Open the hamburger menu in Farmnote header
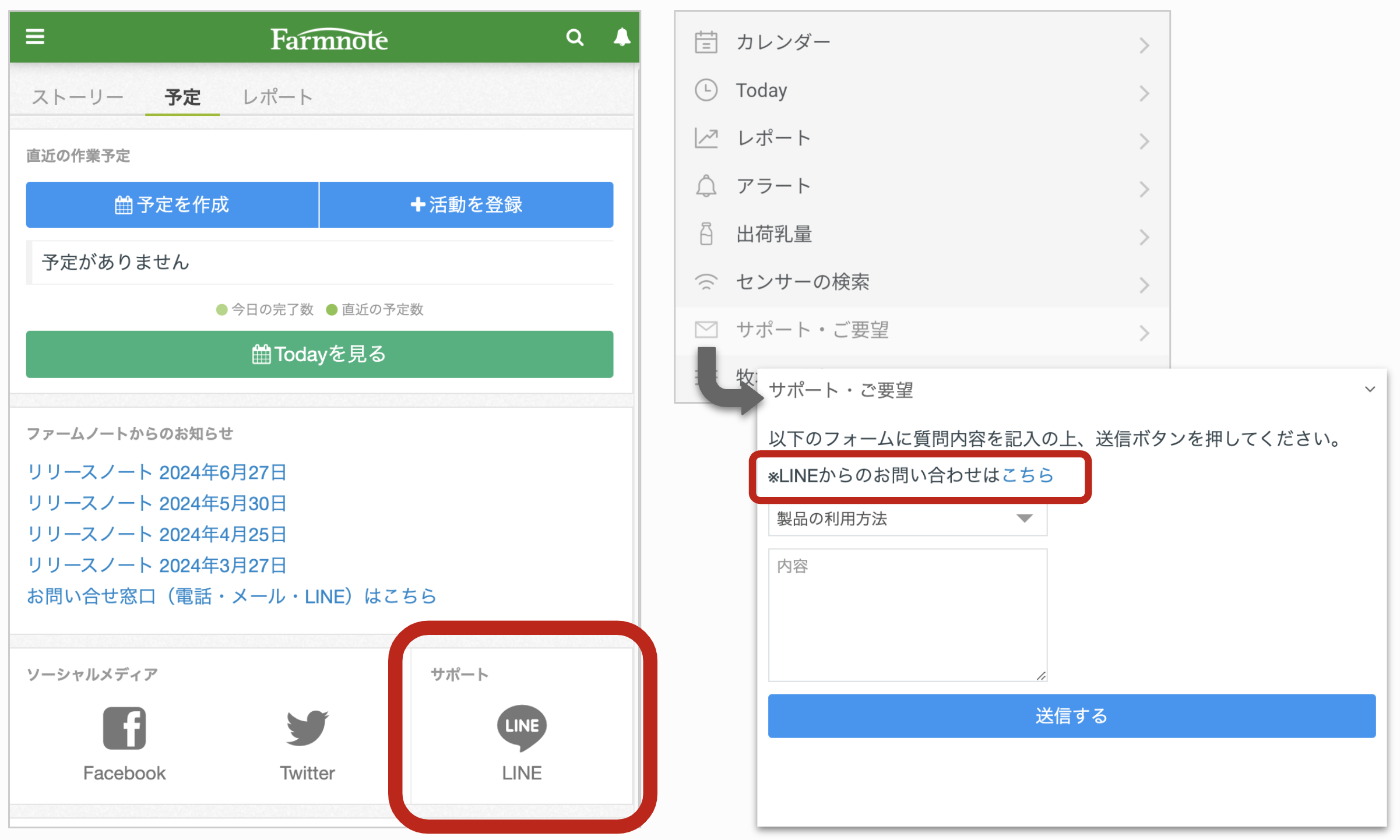 pyautogui.click(x=35, y=37)
